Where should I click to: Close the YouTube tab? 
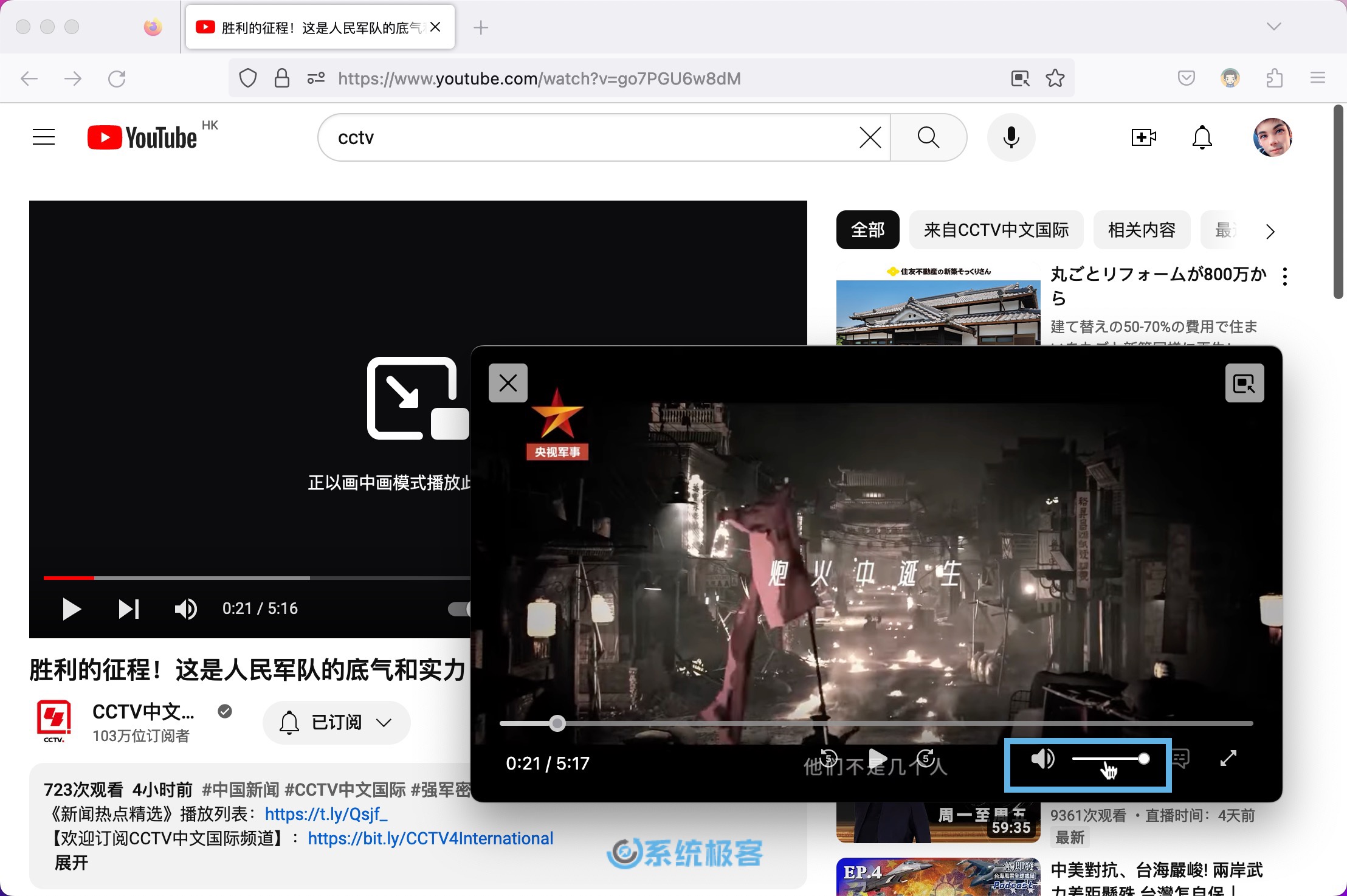[435, 27]
